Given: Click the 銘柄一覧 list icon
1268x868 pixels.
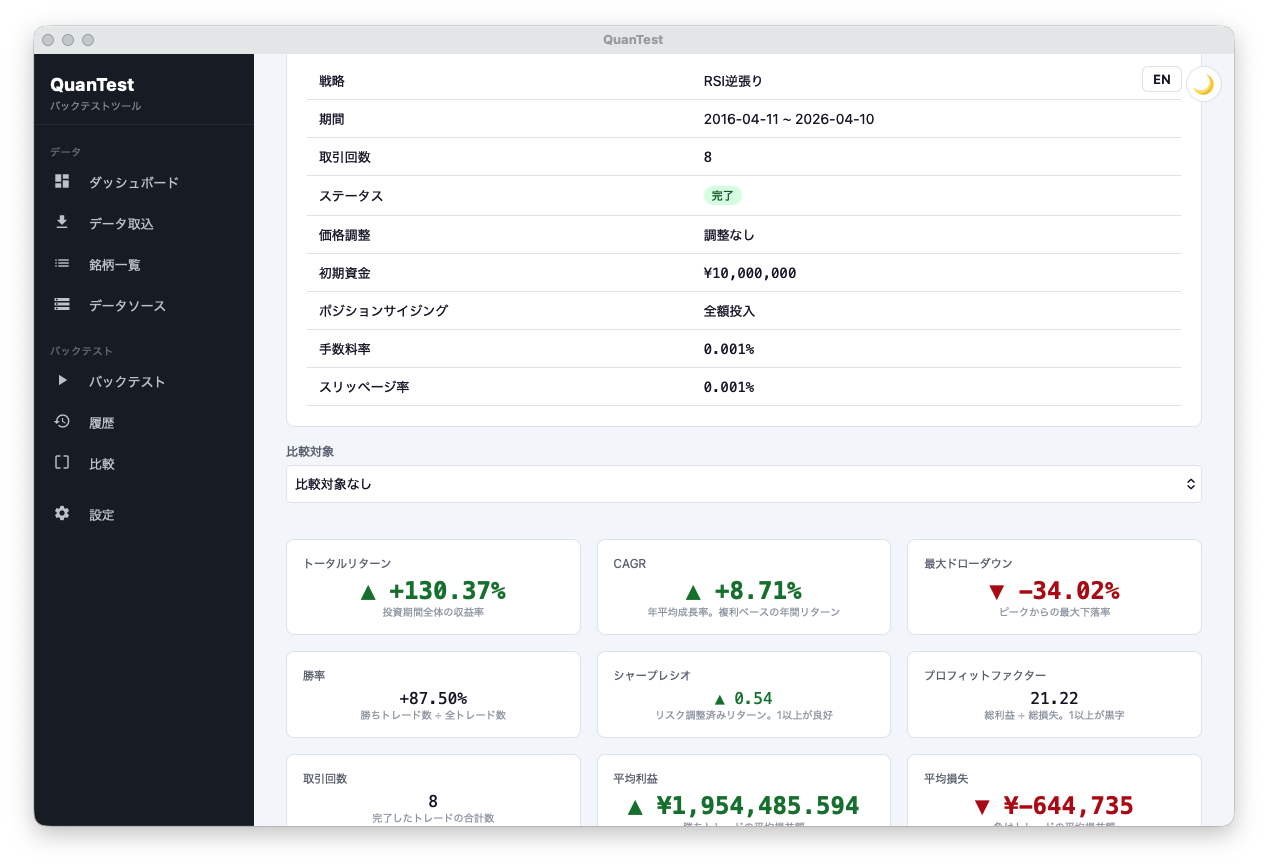Looking at the screenshot, I should (x=62, y=264).
